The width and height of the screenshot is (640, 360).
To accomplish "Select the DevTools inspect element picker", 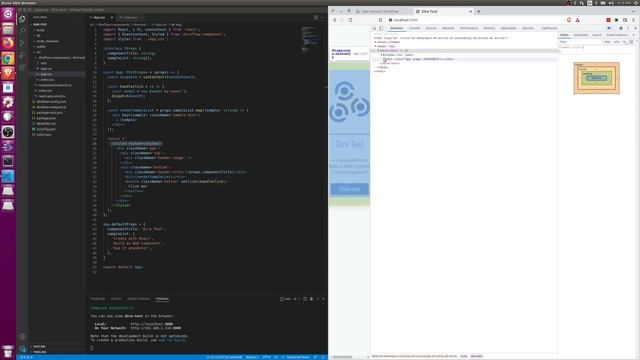I will 374,28.
